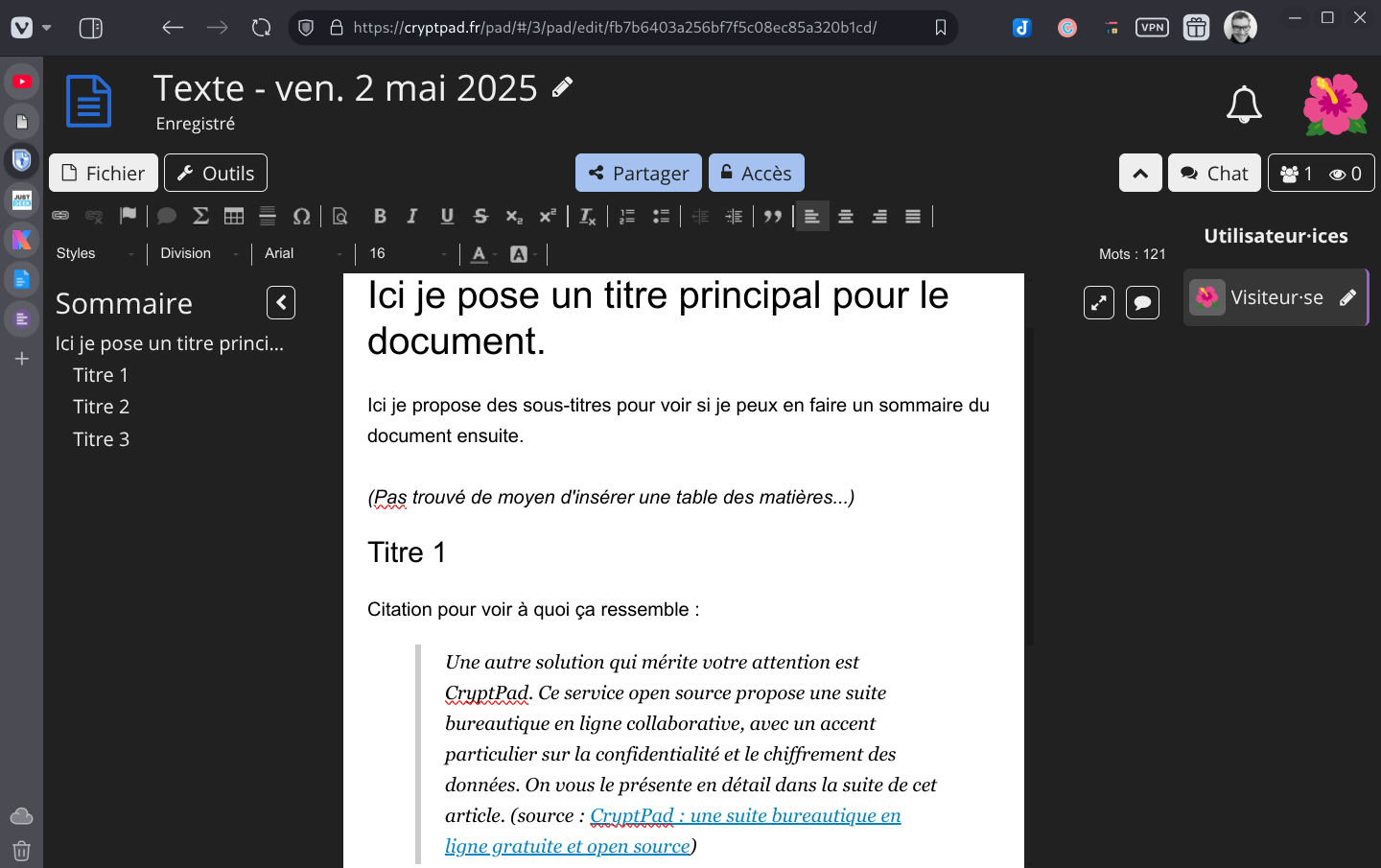Enable center text alignment
The width and height of the screenshot is (1381, 868).
(846, 216)
